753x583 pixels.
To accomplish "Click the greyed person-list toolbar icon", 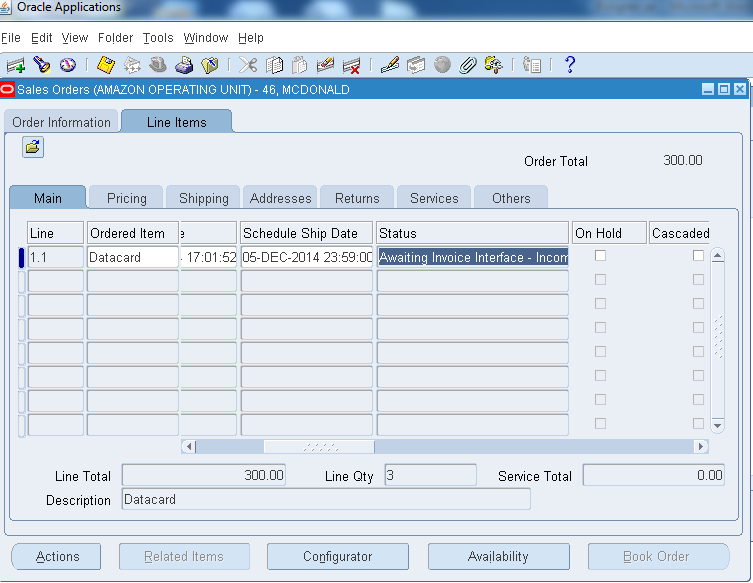I will point(532,65).
